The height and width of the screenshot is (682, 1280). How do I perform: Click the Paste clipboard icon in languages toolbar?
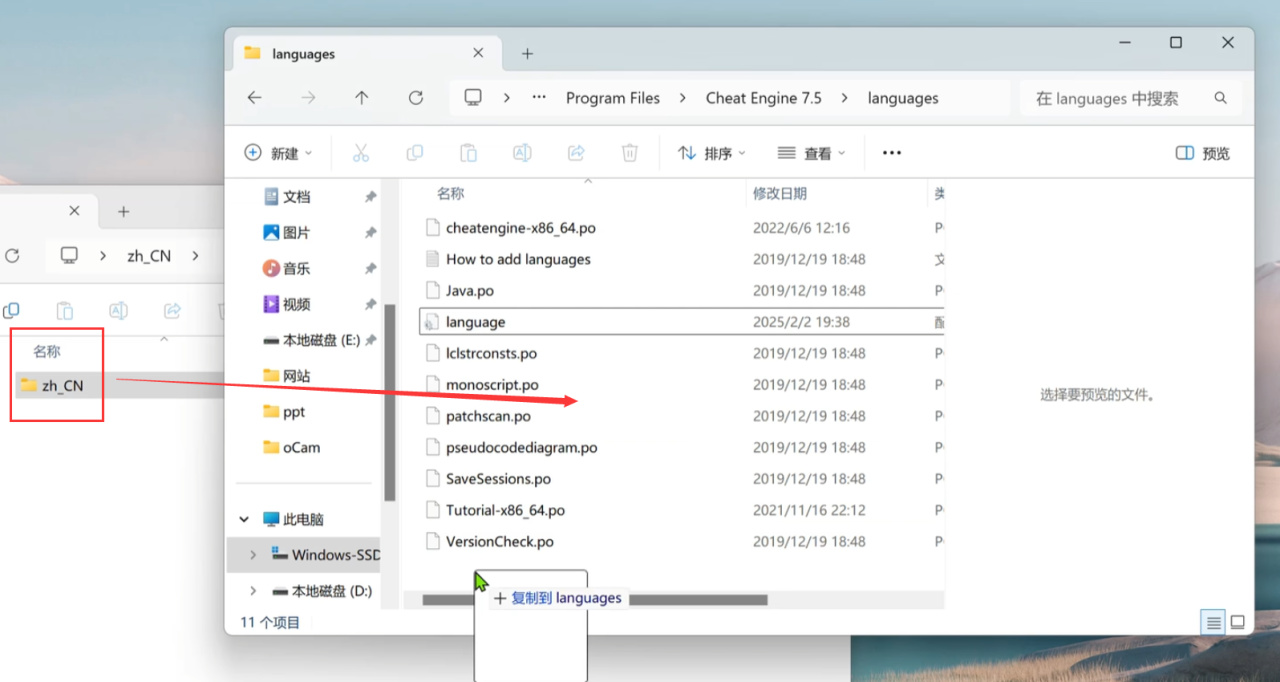point(468,153)
